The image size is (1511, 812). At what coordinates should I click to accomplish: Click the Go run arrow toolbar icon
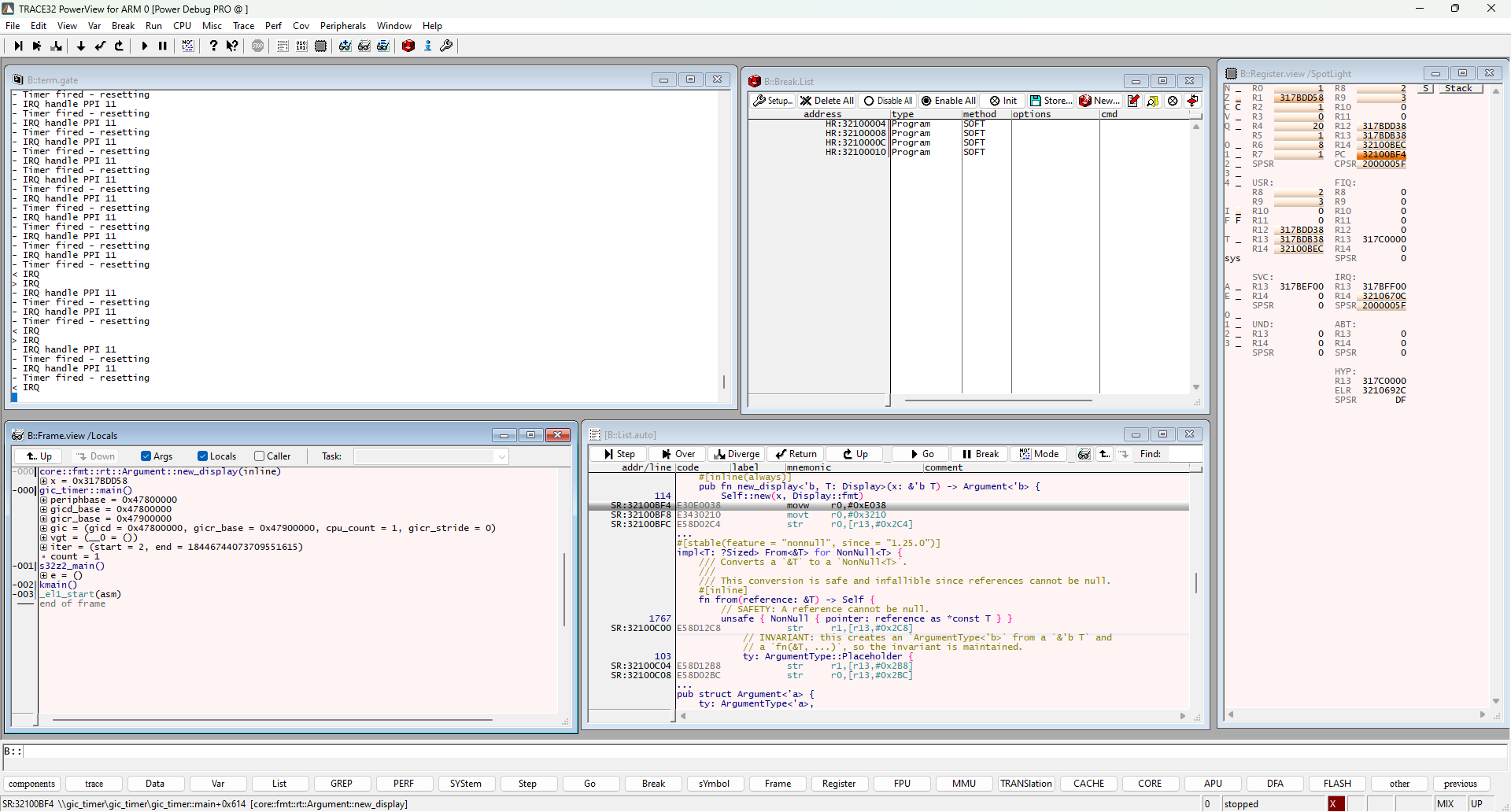pyautogui.click(x=144, y=46)
